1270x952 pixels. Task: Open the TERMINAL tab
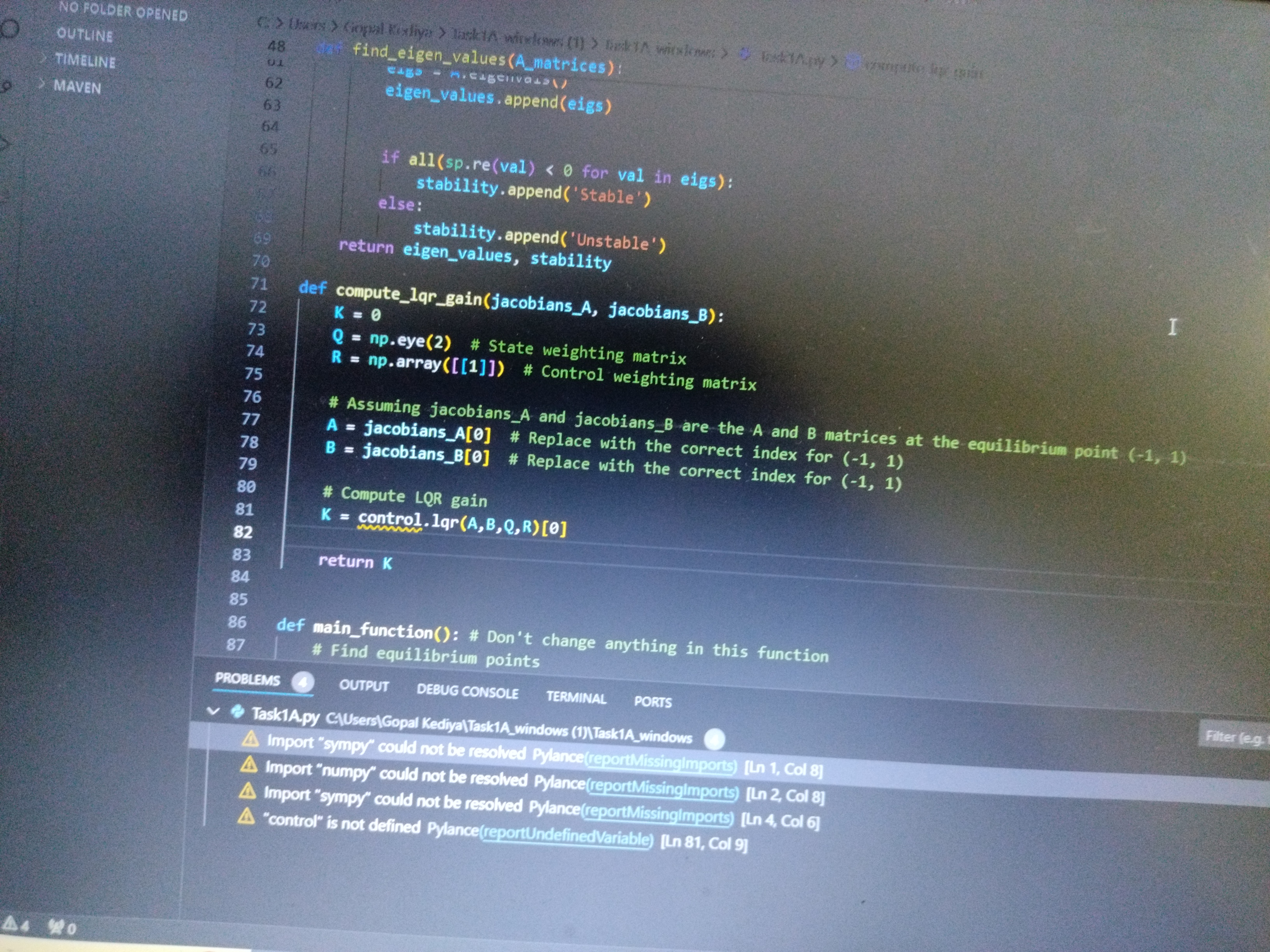coord(576,697)
